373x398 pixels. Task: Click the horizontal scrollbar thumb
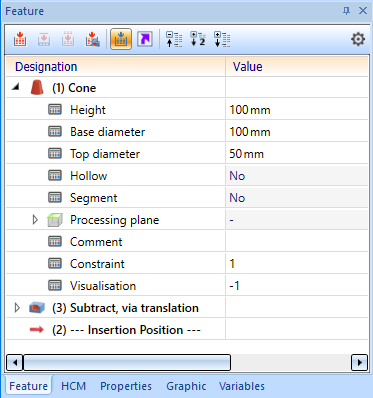127,362
